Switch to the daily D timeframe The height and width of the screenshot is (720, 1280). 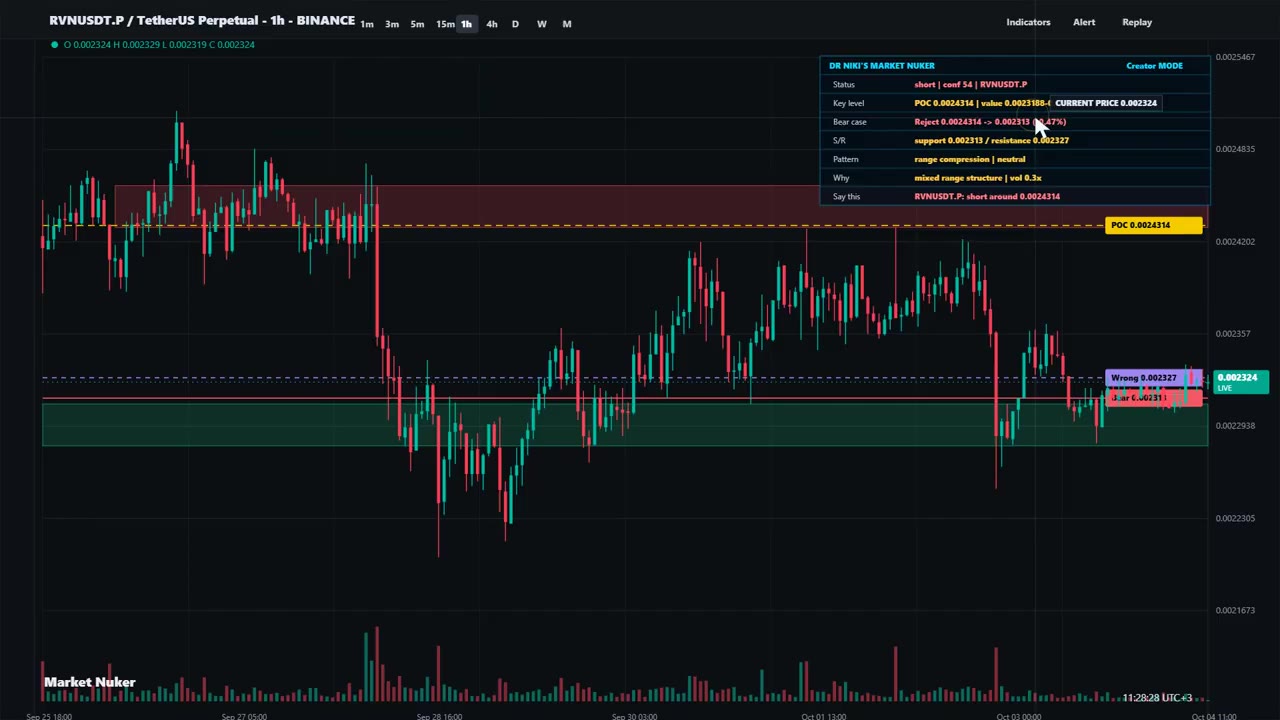point(515,24)
